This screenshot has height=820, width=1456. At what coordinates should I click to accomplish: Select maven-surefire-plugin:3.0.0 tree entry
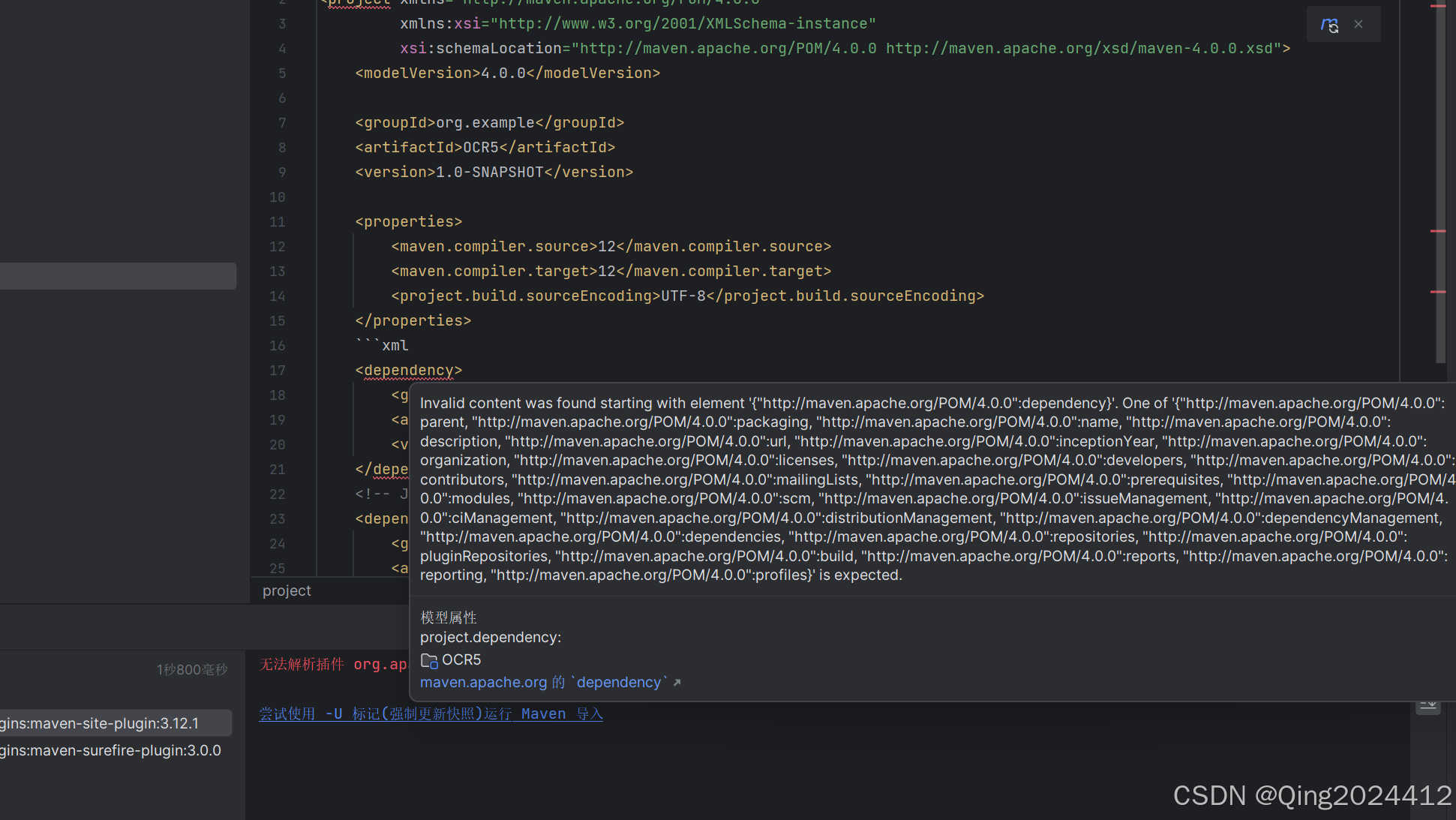[113, 750]
